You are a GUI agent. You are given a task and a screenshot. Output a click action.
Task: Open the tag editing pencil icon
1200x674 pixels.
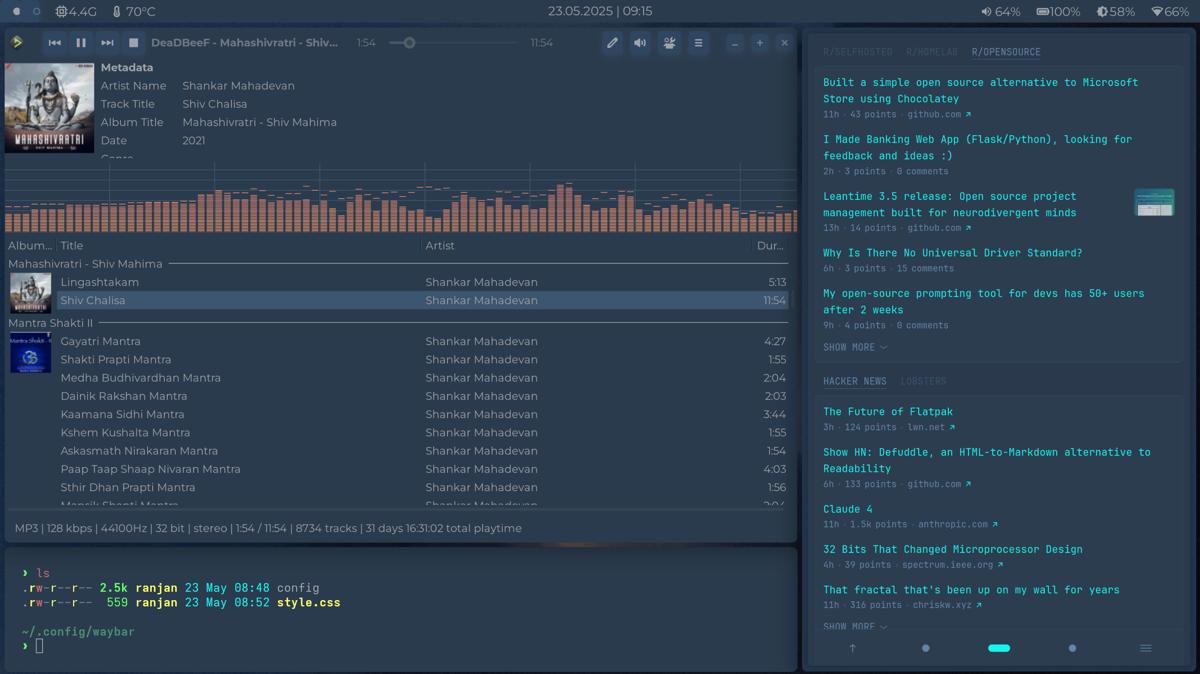(612, 42)
